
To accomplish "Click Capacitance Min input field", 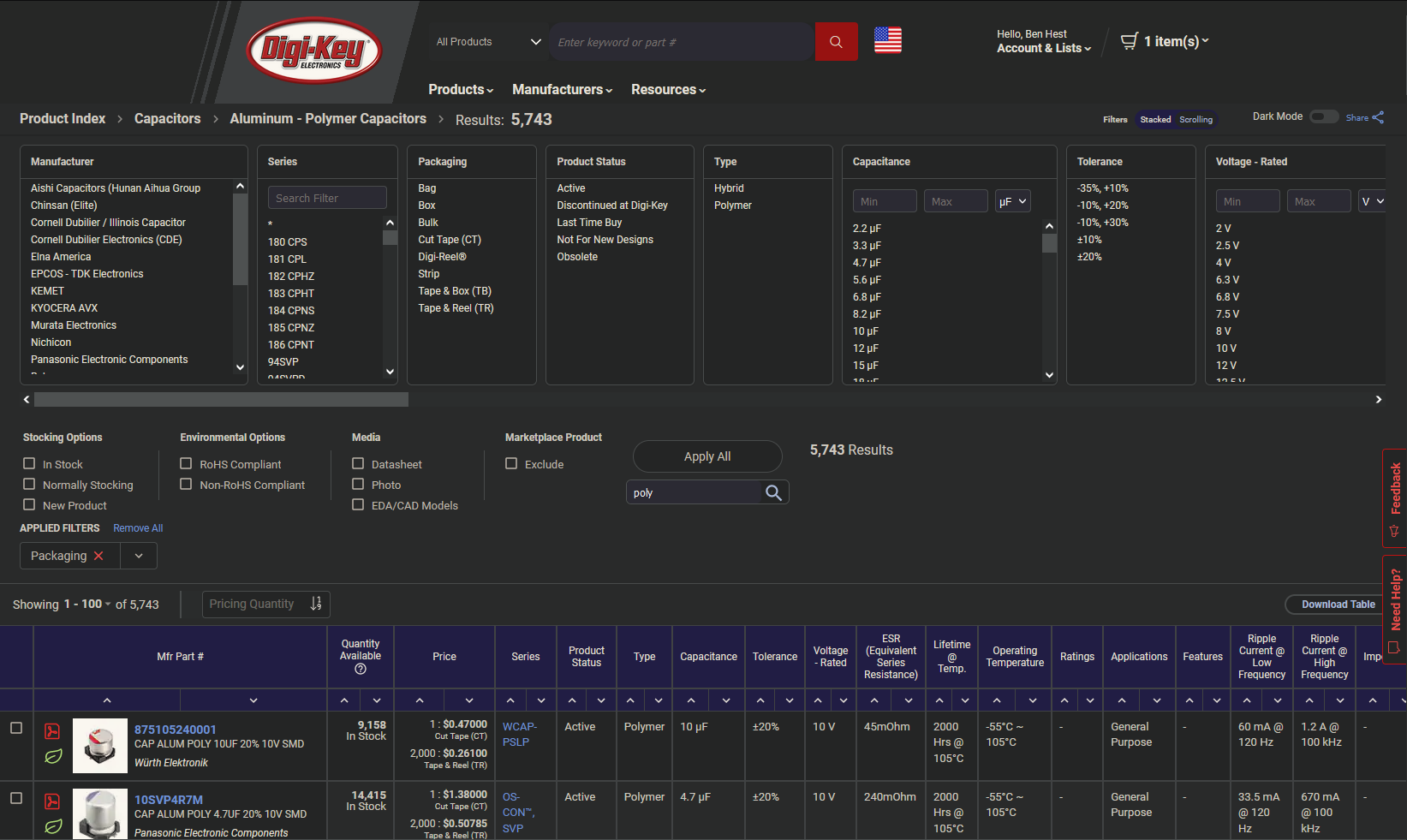I will click(885, 201).
